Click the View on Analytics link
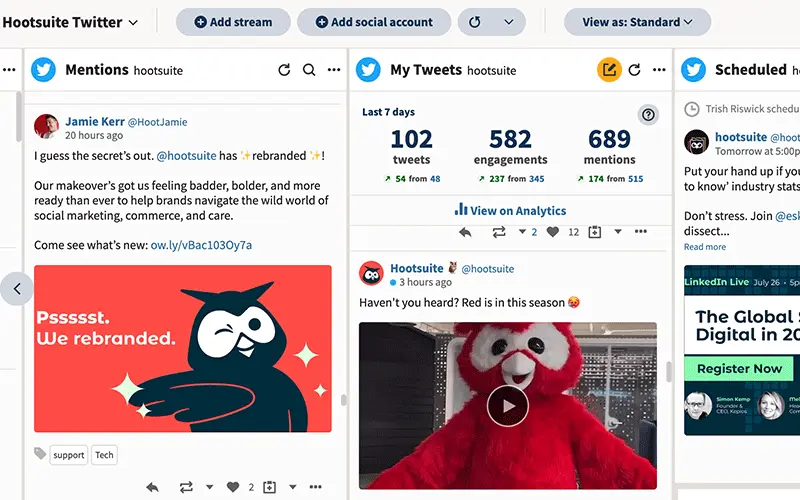This screenshot has width=800, height=500. click(x=510, y=210)
